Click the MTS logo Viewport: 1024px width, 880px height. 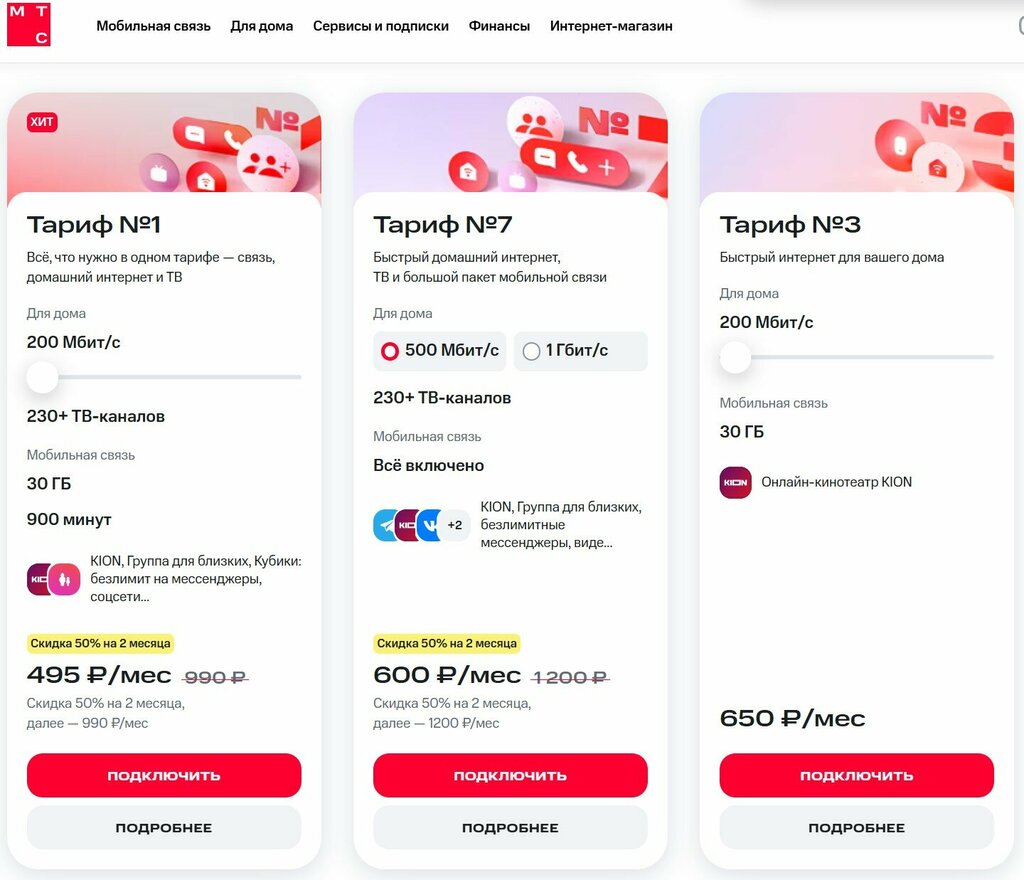click(28, 24)
